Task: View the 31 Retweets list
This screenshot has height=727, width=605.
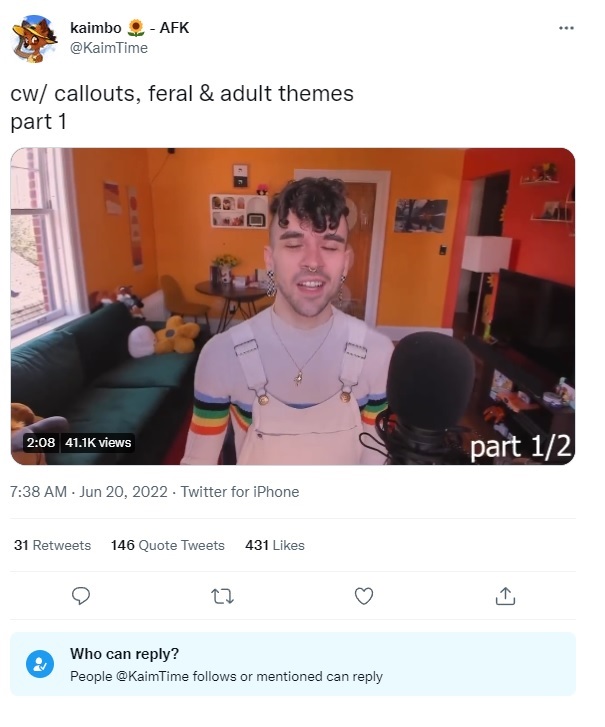Action: 52,545
